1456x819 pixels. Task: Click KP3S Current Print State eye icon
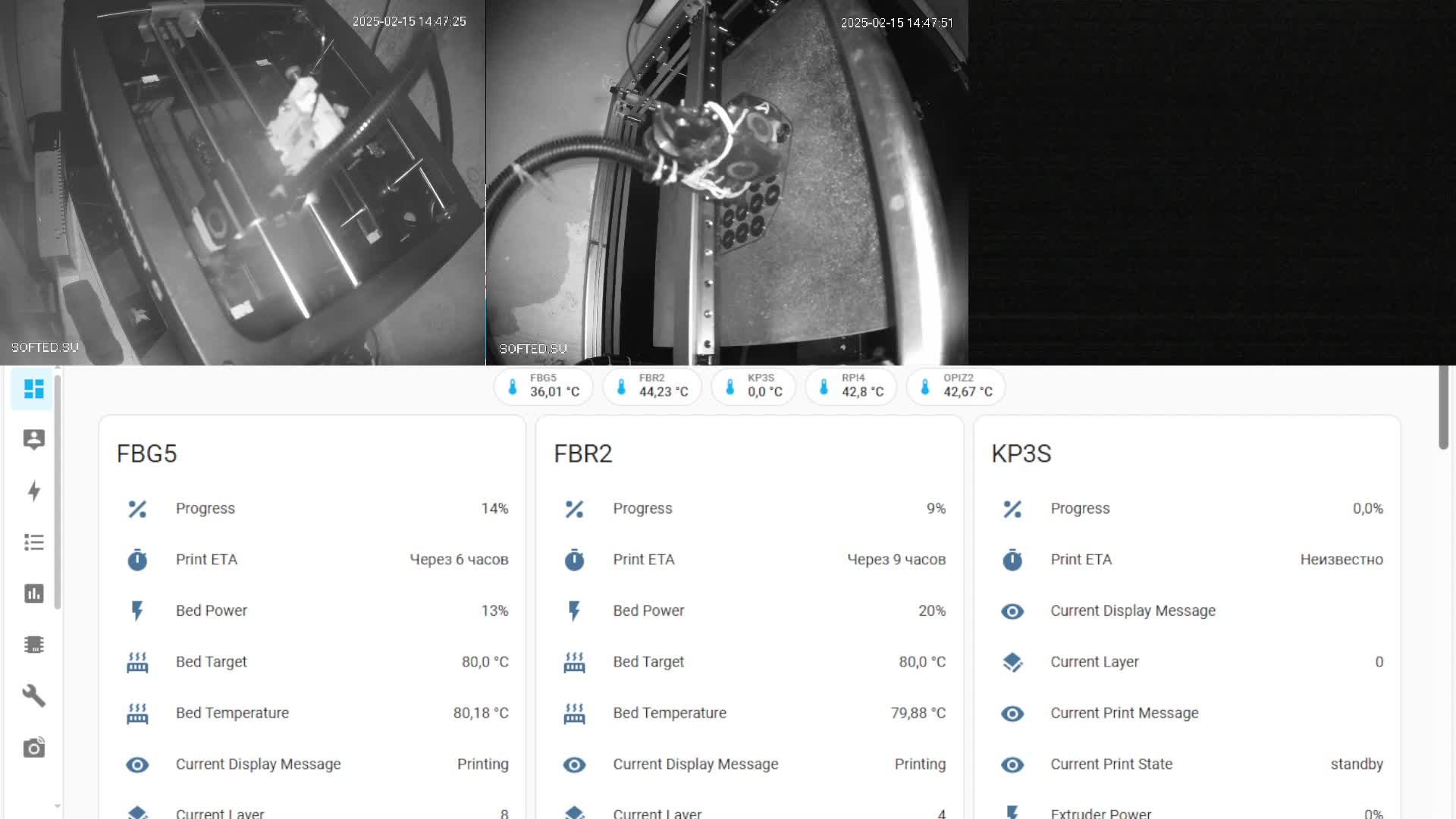point(1012,764)
